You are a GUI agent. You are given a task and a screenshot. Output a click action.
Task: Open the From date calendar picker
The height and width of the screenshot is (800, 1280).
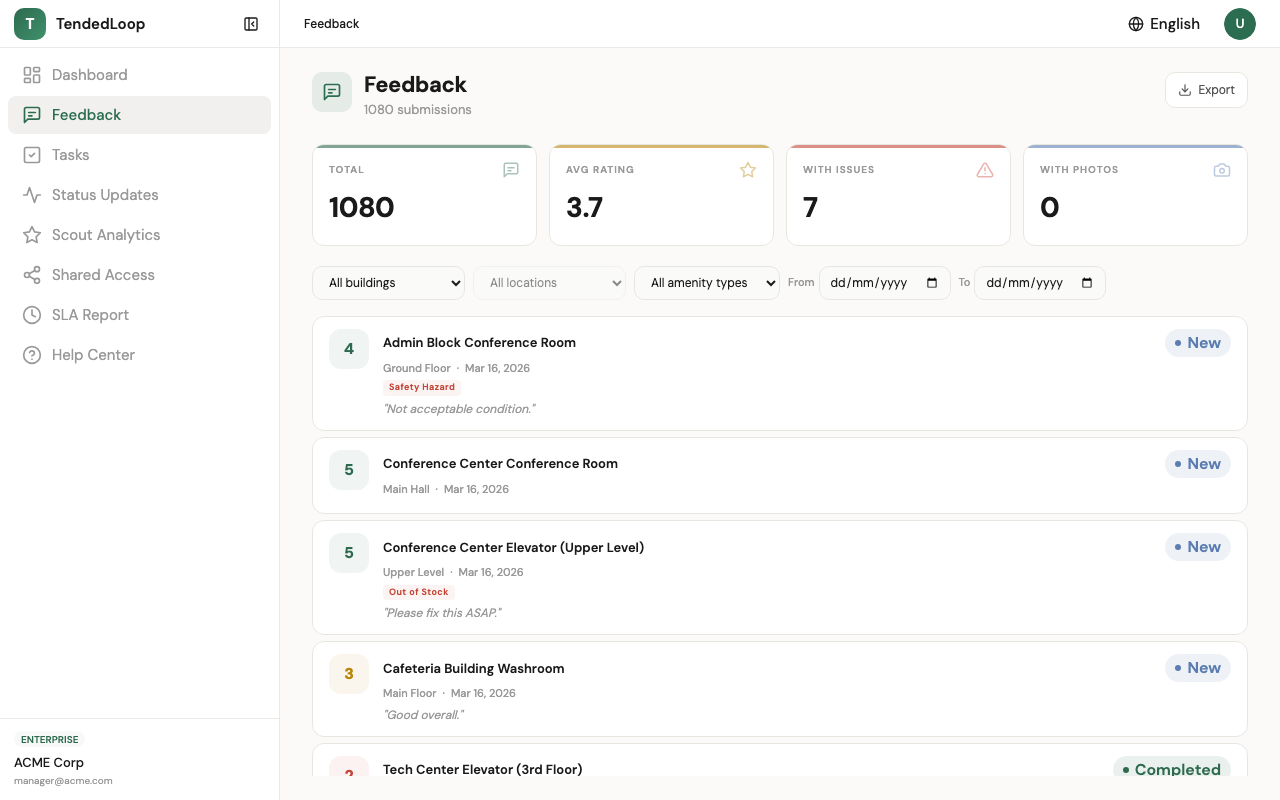coord(932,283)
